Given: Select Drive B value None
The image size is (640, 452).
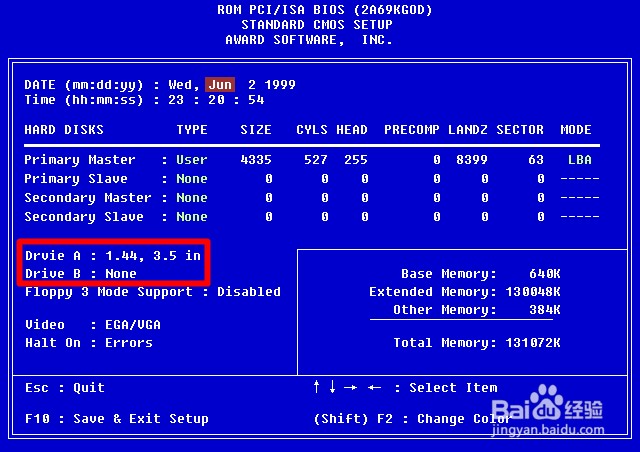Looking at the screenshot, I should coord(121,274).
